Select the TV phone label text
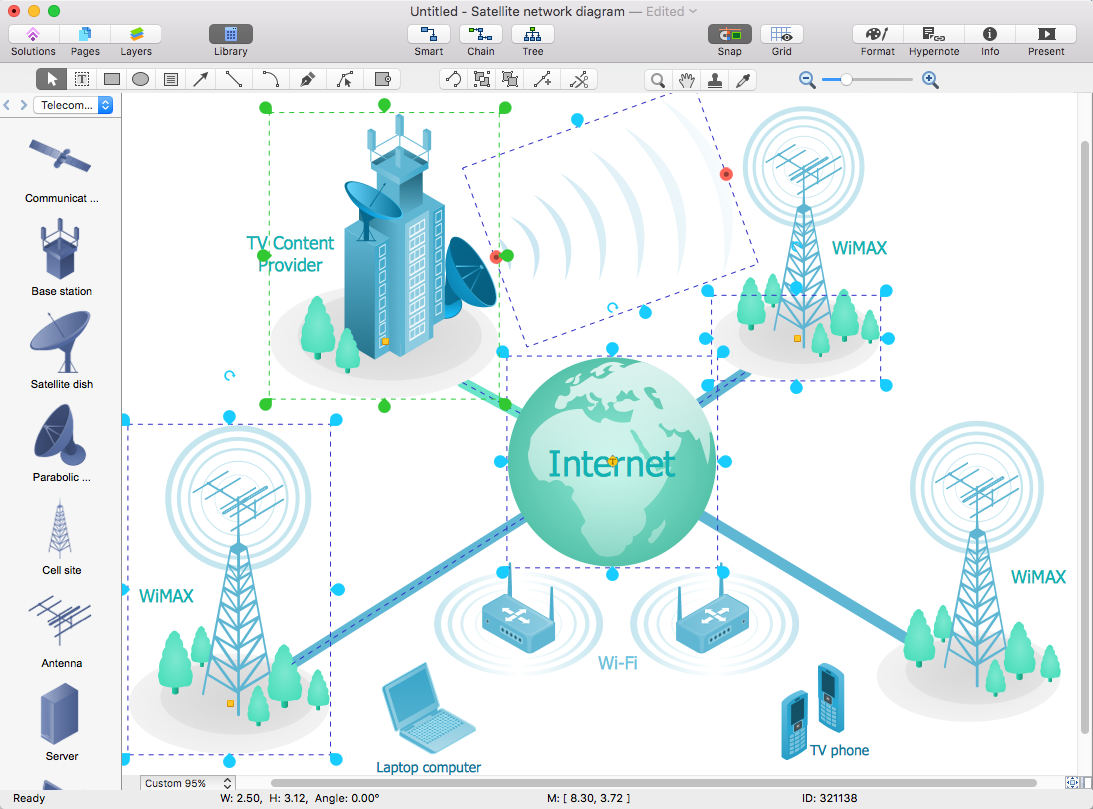Viewport: 1093px width, 809px height. (x=839, y=750)
